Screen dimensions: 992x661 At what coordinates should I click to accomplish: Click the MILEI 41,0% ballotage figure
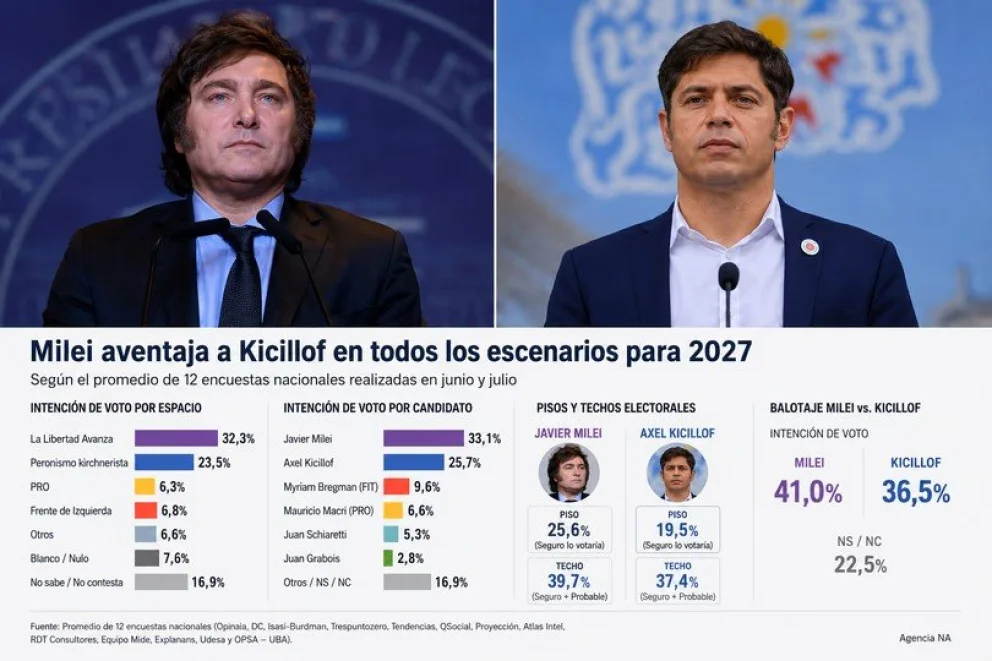tap(809, 493)
